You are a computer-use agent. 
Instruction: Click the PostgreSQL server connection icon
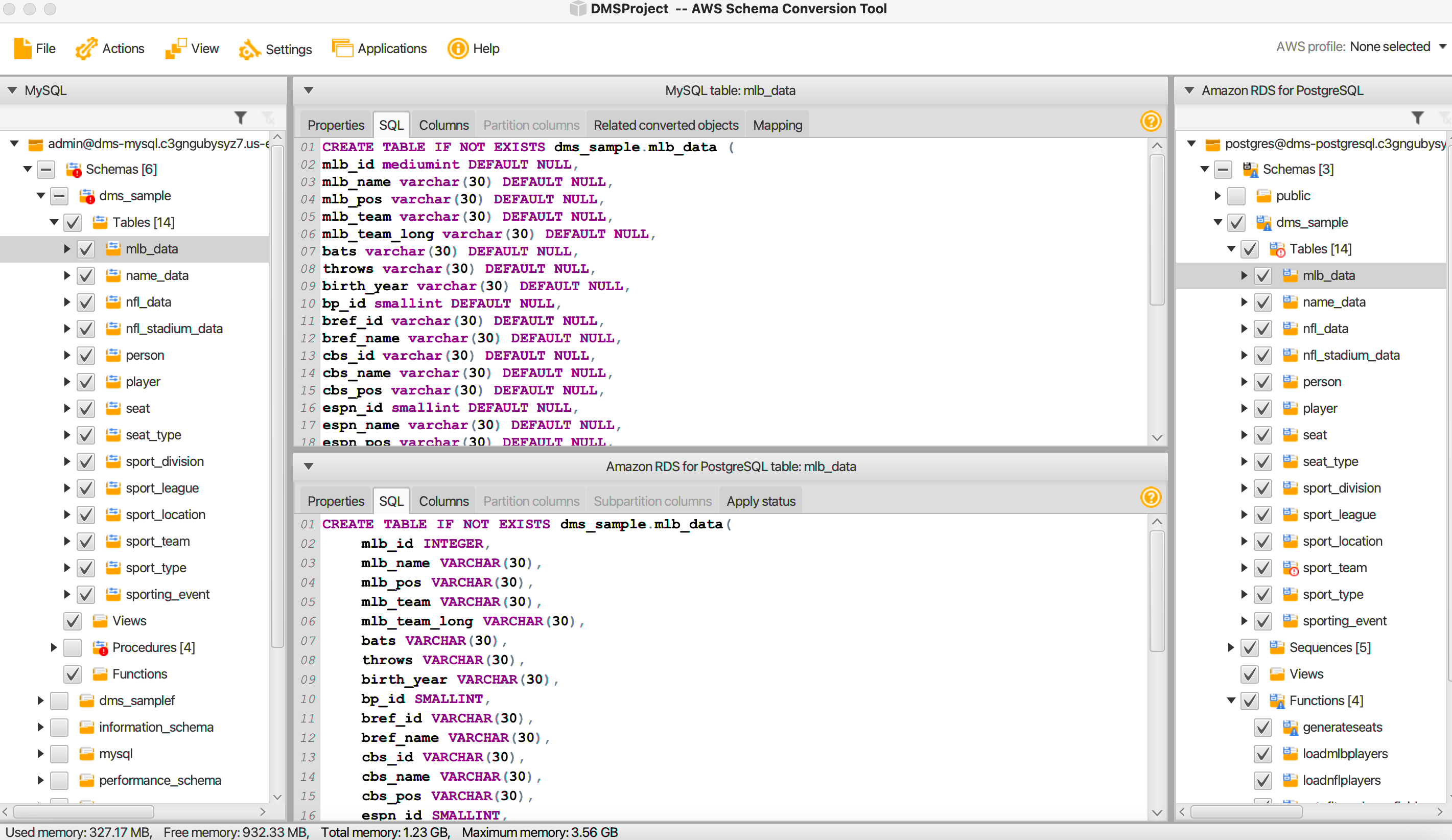click(x=1213, y=144)
